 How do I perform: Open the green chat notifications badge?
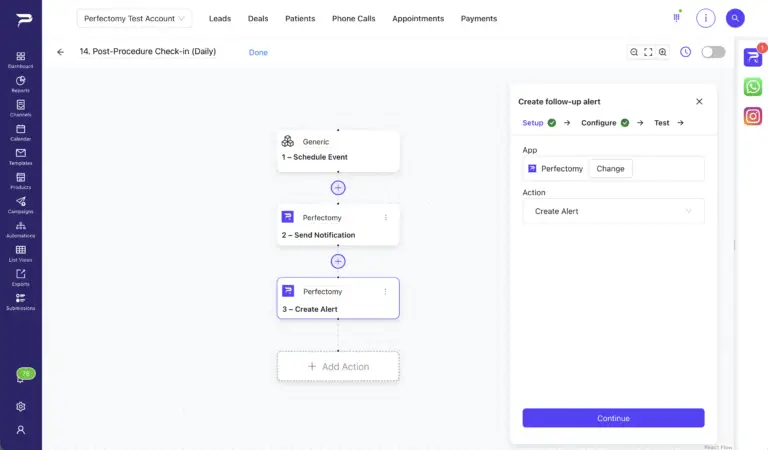pyautogui.click(x=24, y=375)
